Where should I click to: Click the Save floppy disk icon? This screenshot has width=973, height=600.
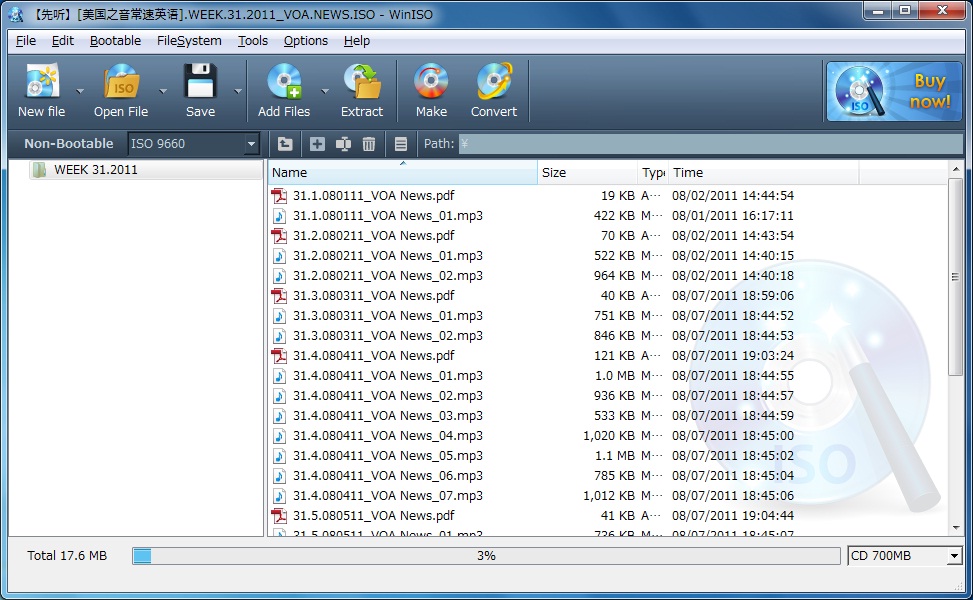click(x=200, y=81)
